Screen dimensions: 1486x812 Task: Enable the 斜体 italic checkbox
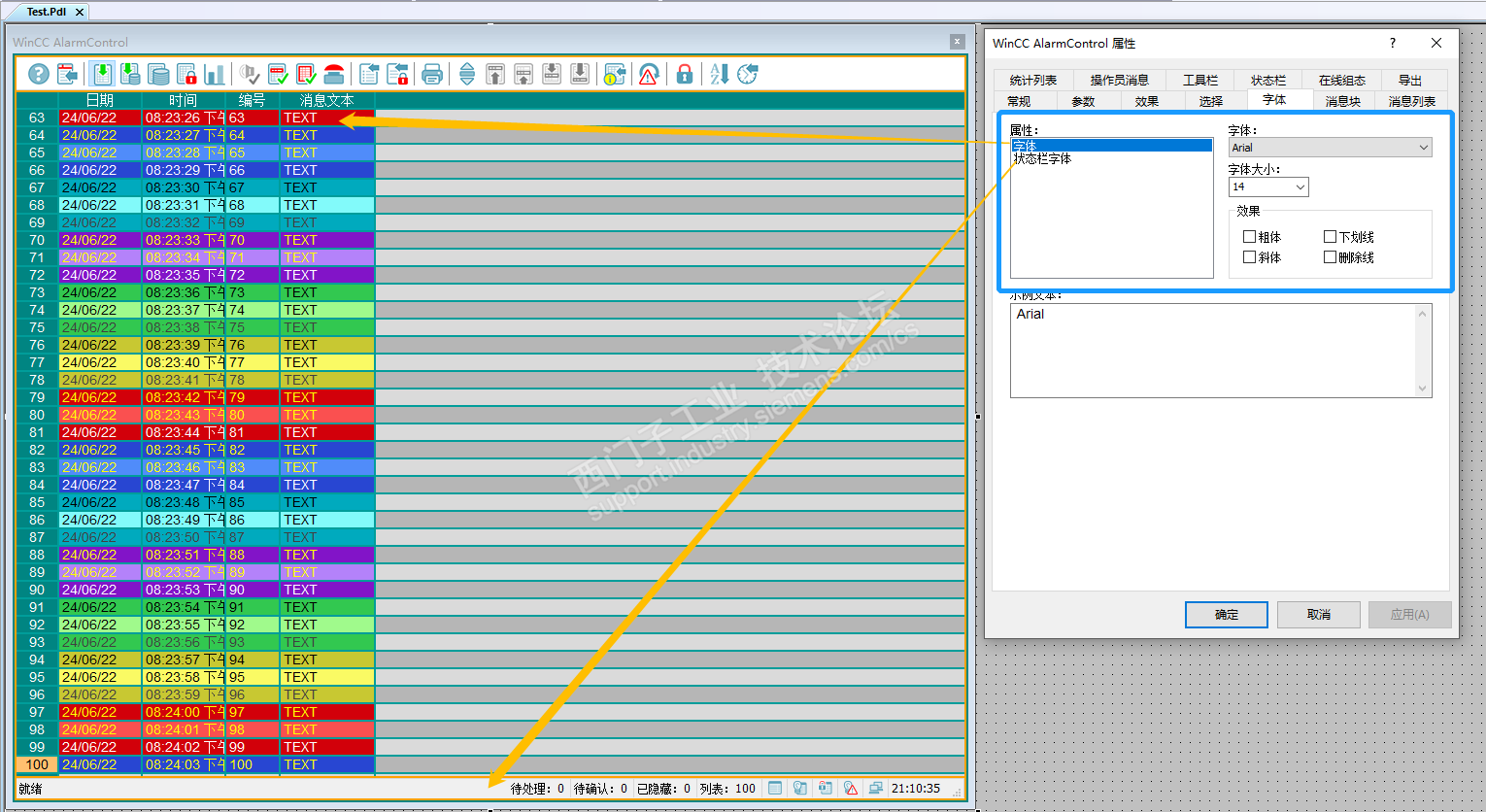click(1250, 257)
